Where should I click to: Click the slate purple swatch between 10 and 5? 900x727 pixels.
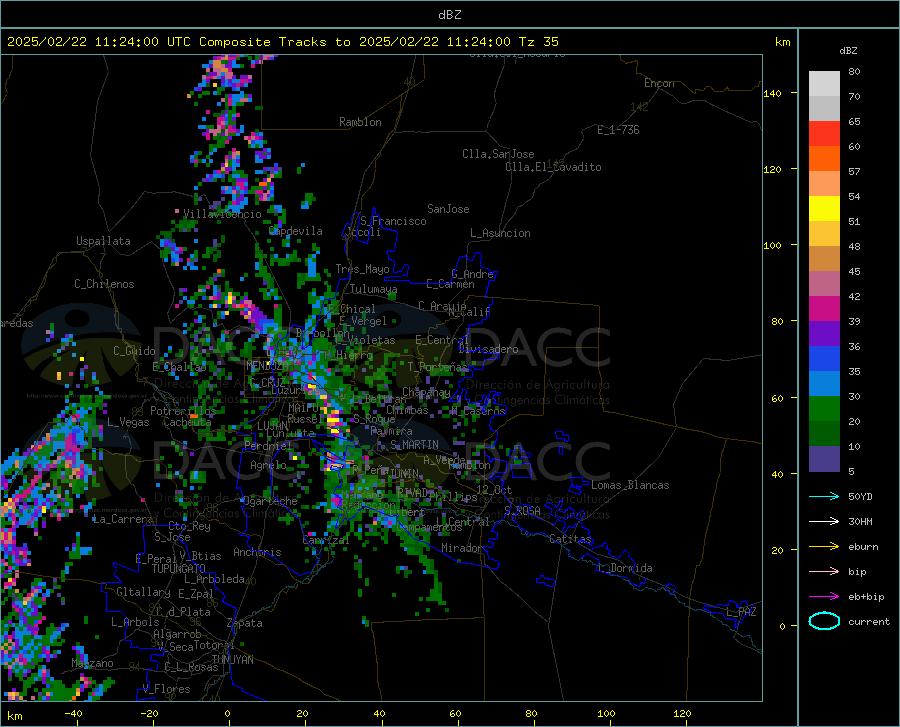tap(824, 459)
